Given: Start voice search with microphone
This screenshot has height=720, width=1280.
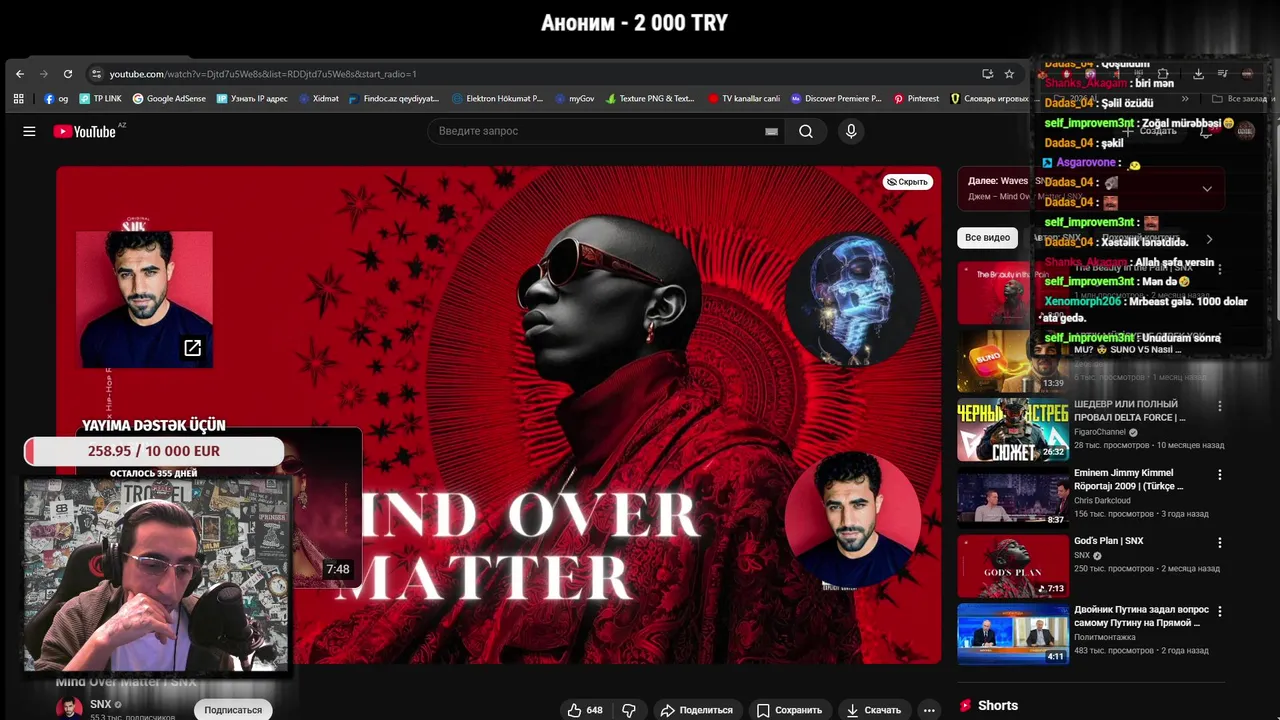Looking at the screenshot, I should point(851,131).
